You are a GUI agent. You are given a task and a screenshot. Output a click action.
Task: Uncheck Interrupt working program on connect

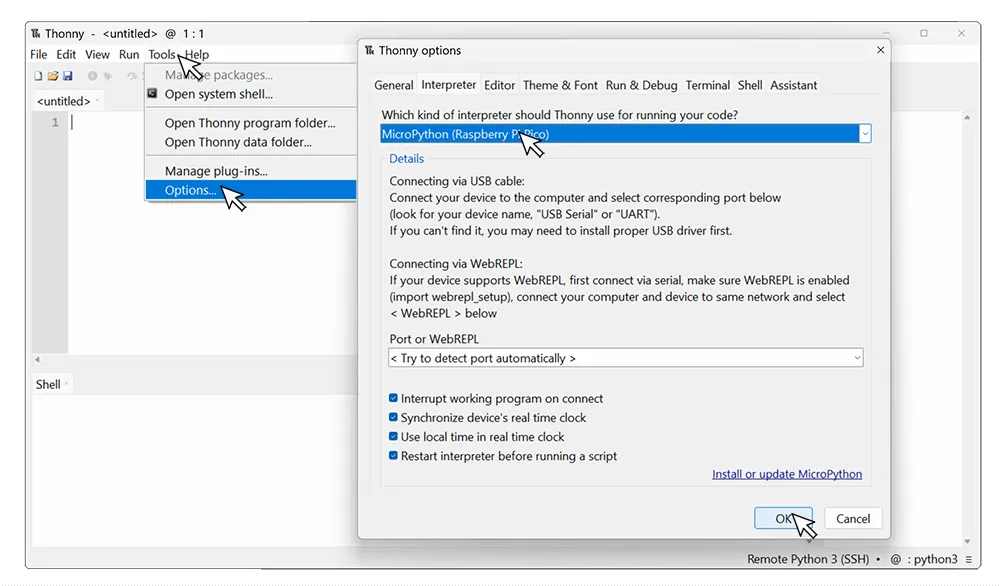coord(394,399)
